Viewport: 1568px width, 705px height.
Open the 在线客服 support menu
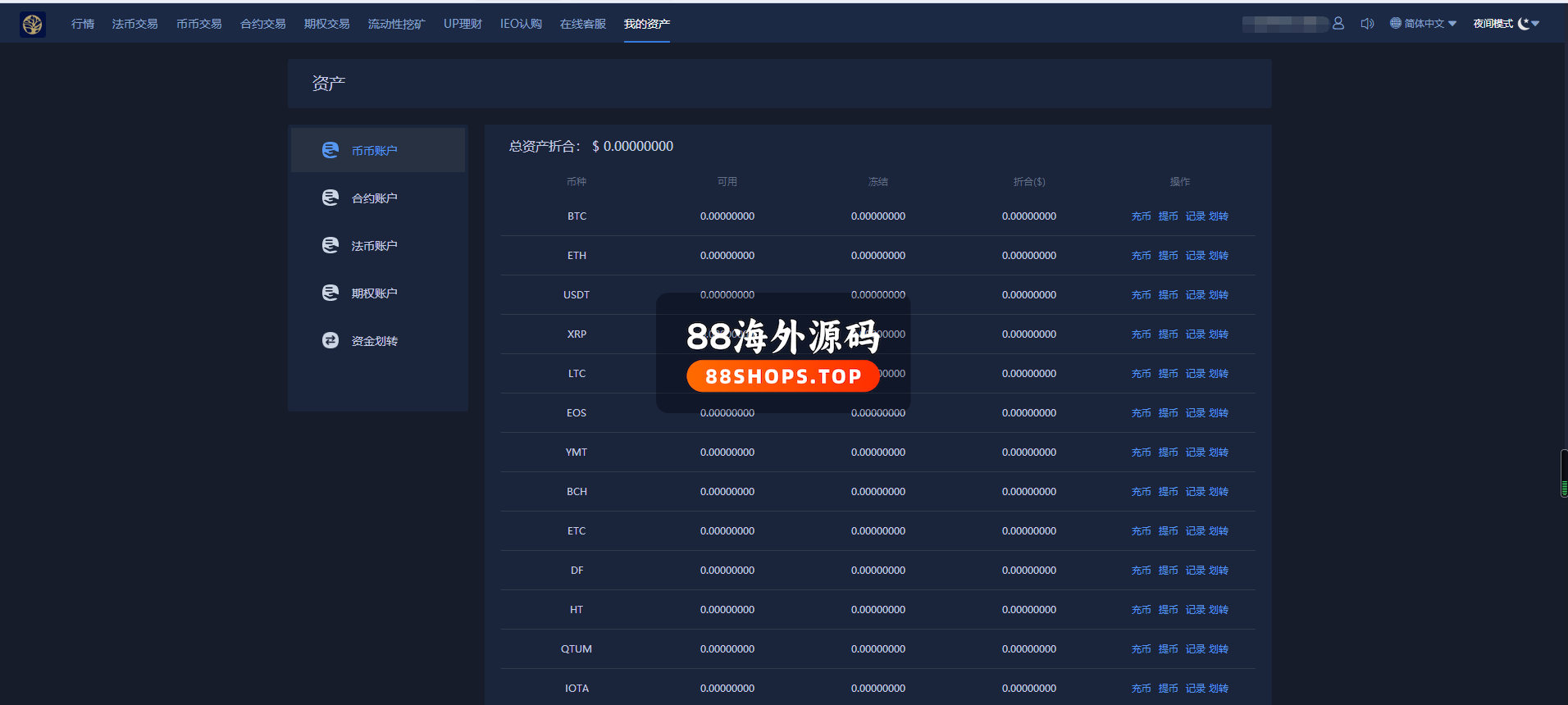coord(582,24)
